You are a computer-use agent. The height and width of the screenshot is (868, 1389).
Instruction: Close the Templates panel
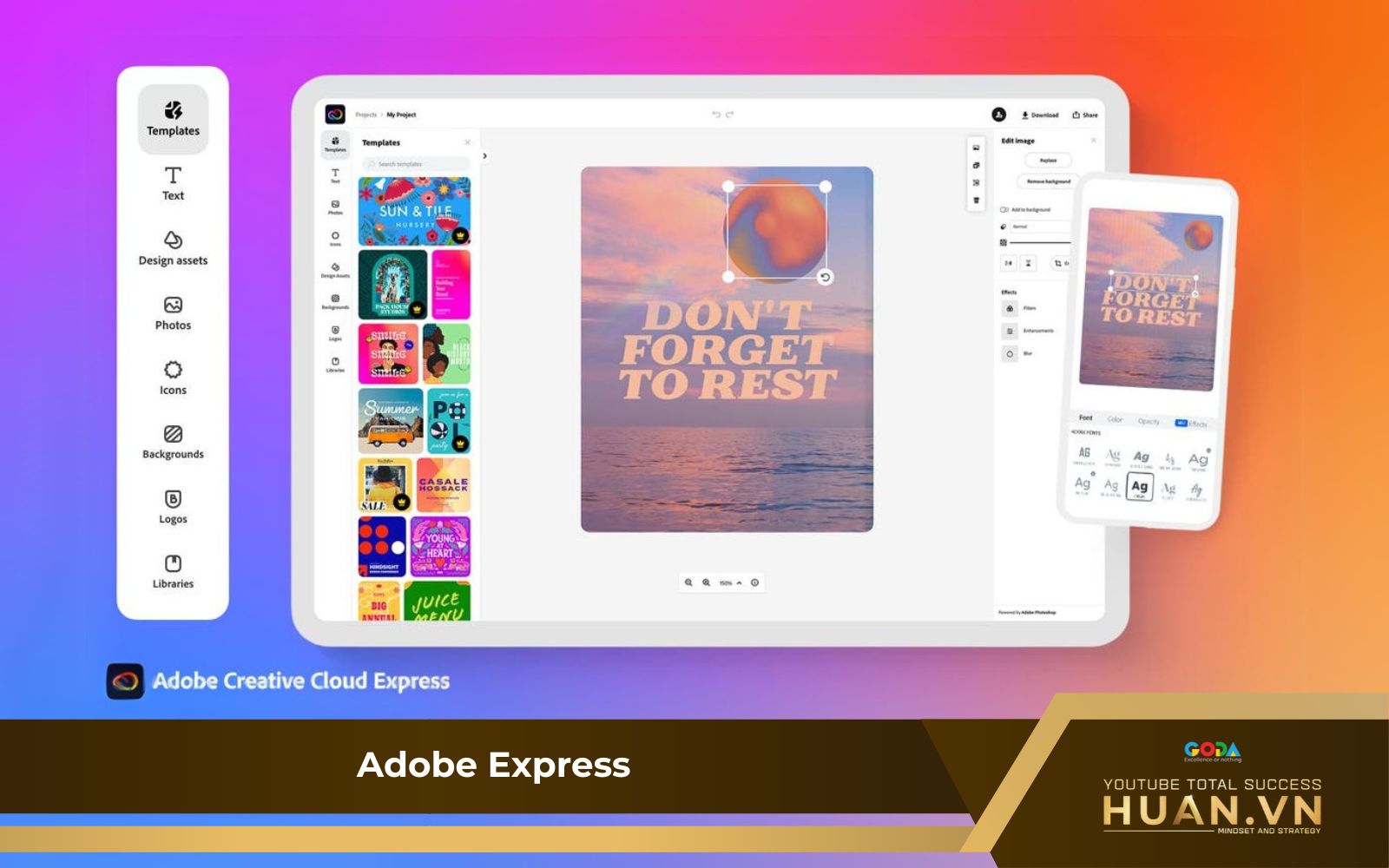(x=468, y=142)
